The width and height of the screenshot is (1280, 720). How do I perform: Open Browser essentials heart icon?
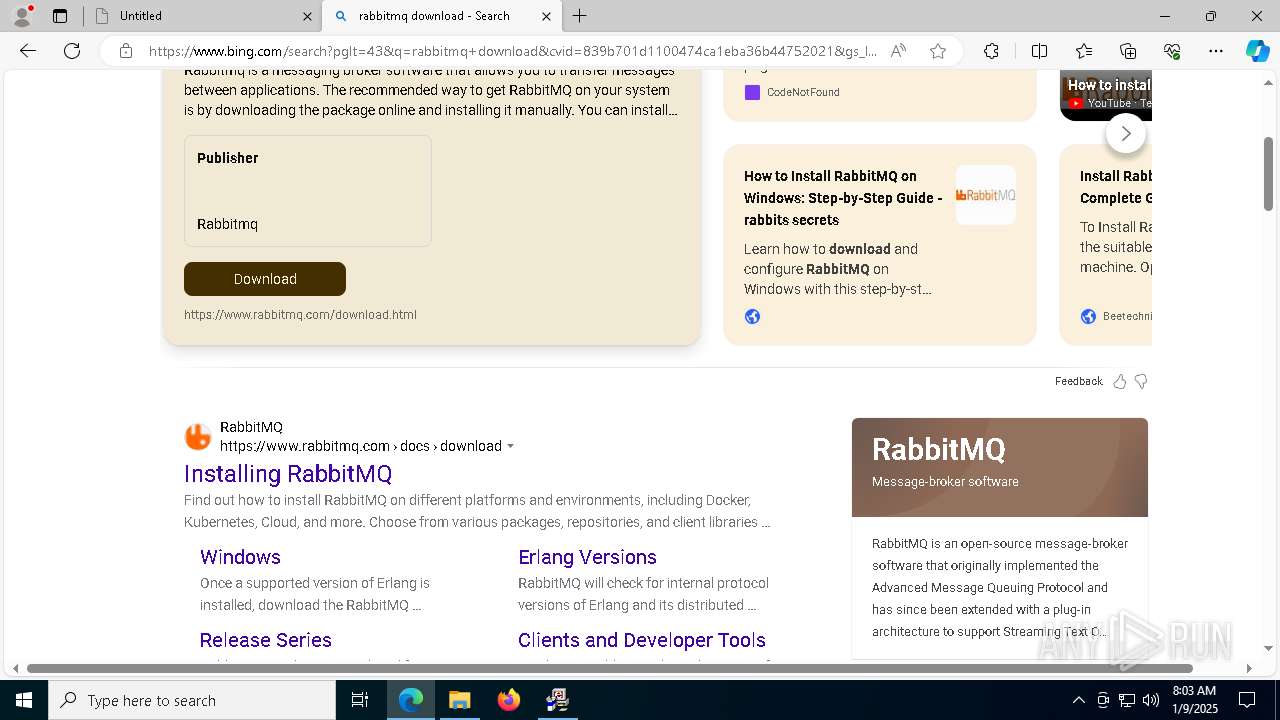[1172, 51]
